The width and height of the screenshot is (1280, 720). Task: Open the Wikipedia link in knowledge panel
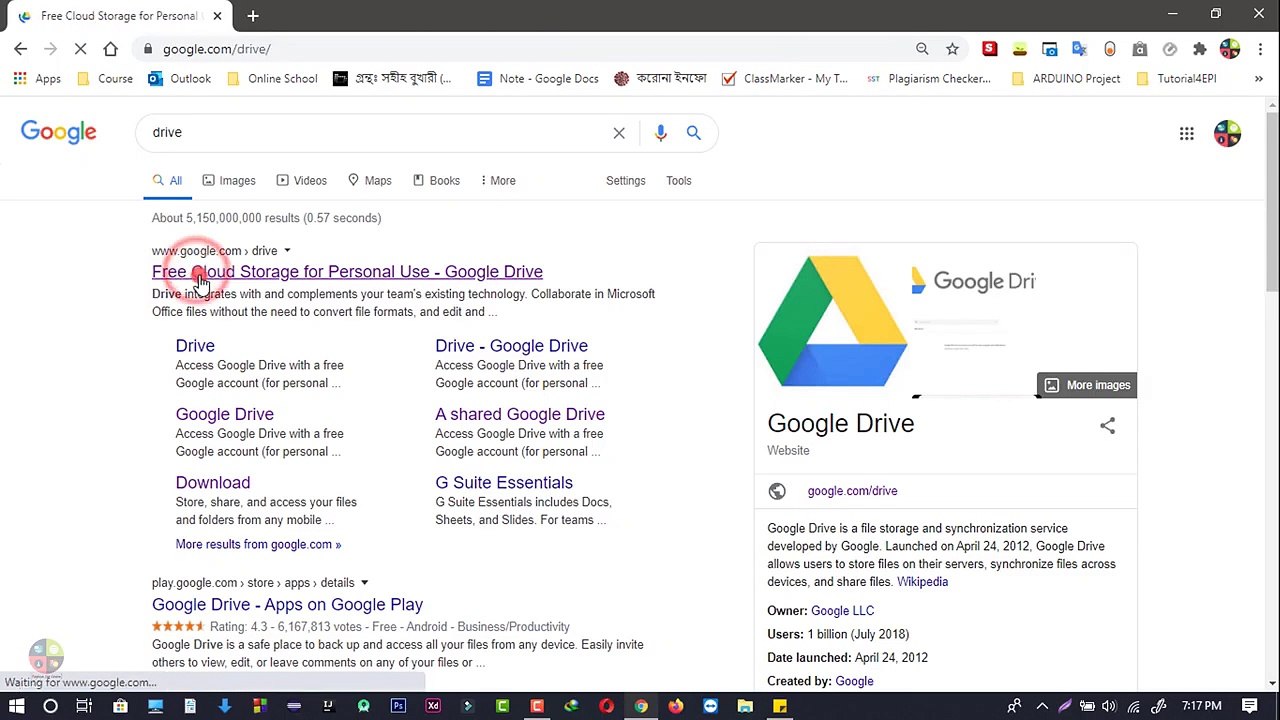[x=922, y=582]
